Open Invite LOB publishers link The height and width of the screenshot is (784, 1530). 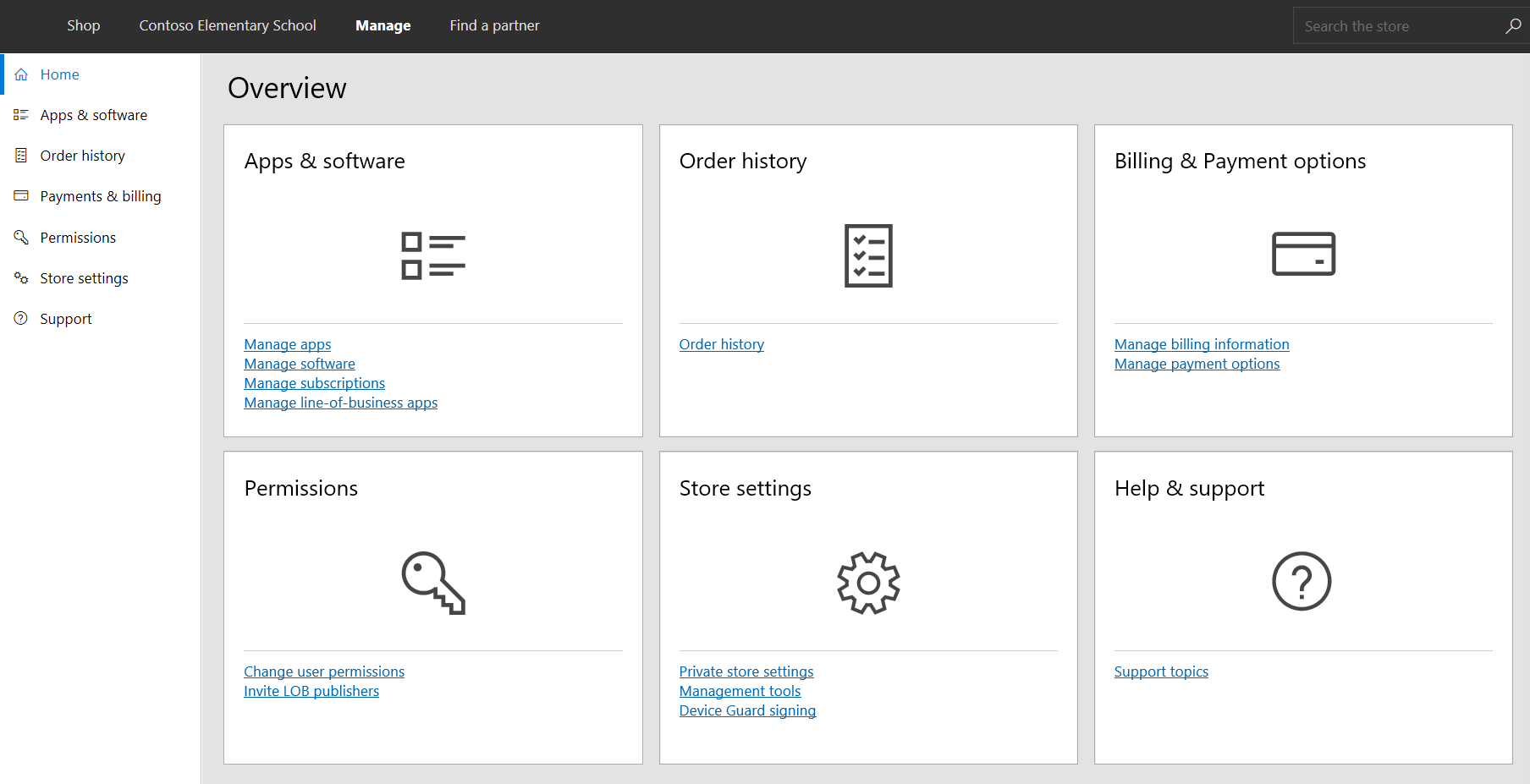tap(311, 691)
